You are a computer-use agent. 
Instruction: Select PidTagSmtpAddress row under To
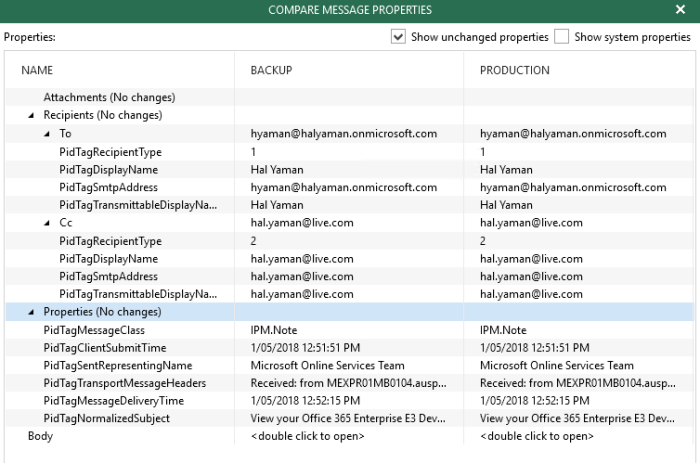point(350,188)
